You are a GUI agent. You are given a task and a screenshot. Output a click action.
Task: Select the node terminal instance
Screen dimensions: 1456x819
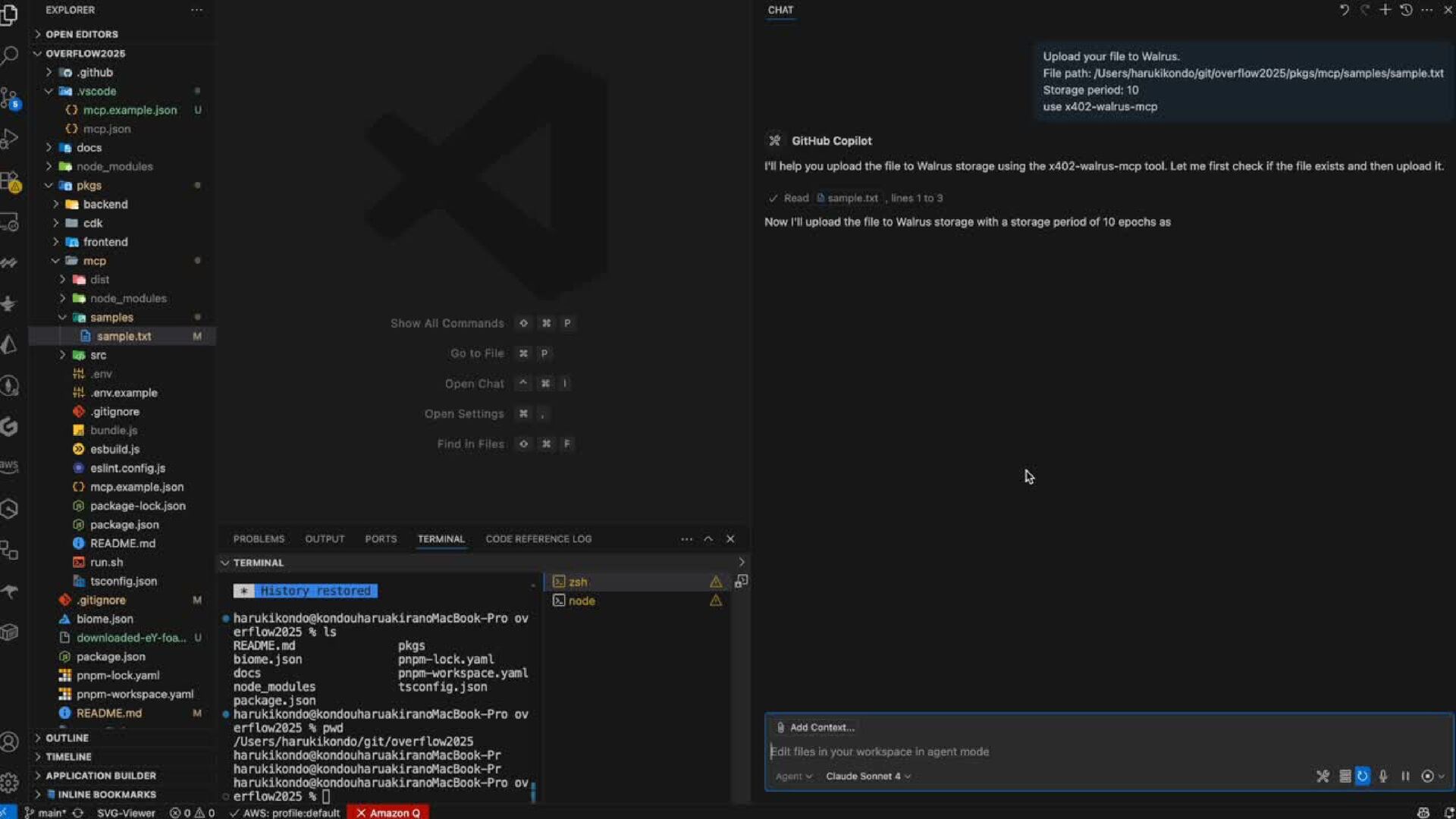[x=637, y=601]
